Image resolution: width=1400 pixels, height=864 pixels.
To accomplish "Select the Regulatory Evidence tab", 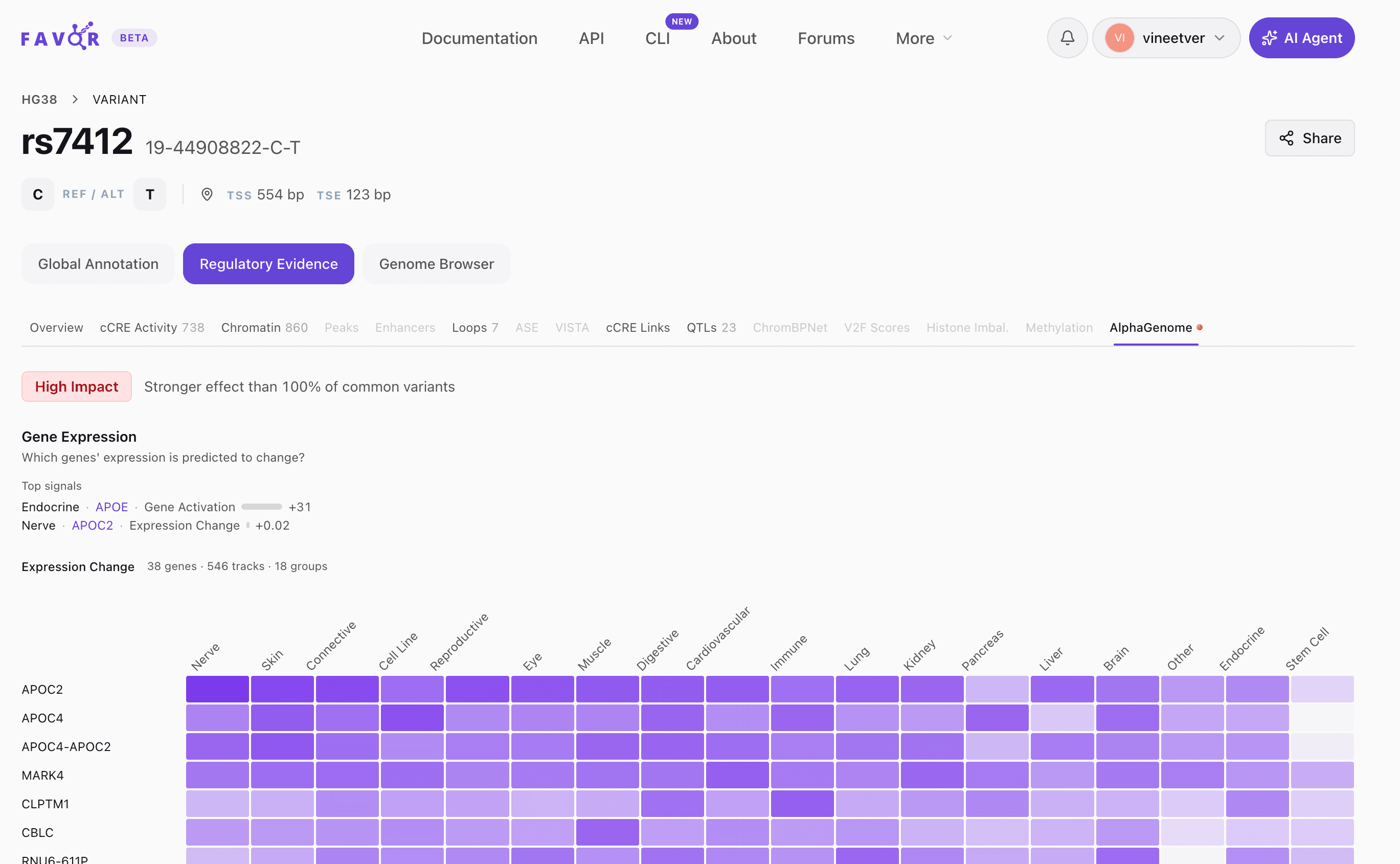I will tap(268, 264).
